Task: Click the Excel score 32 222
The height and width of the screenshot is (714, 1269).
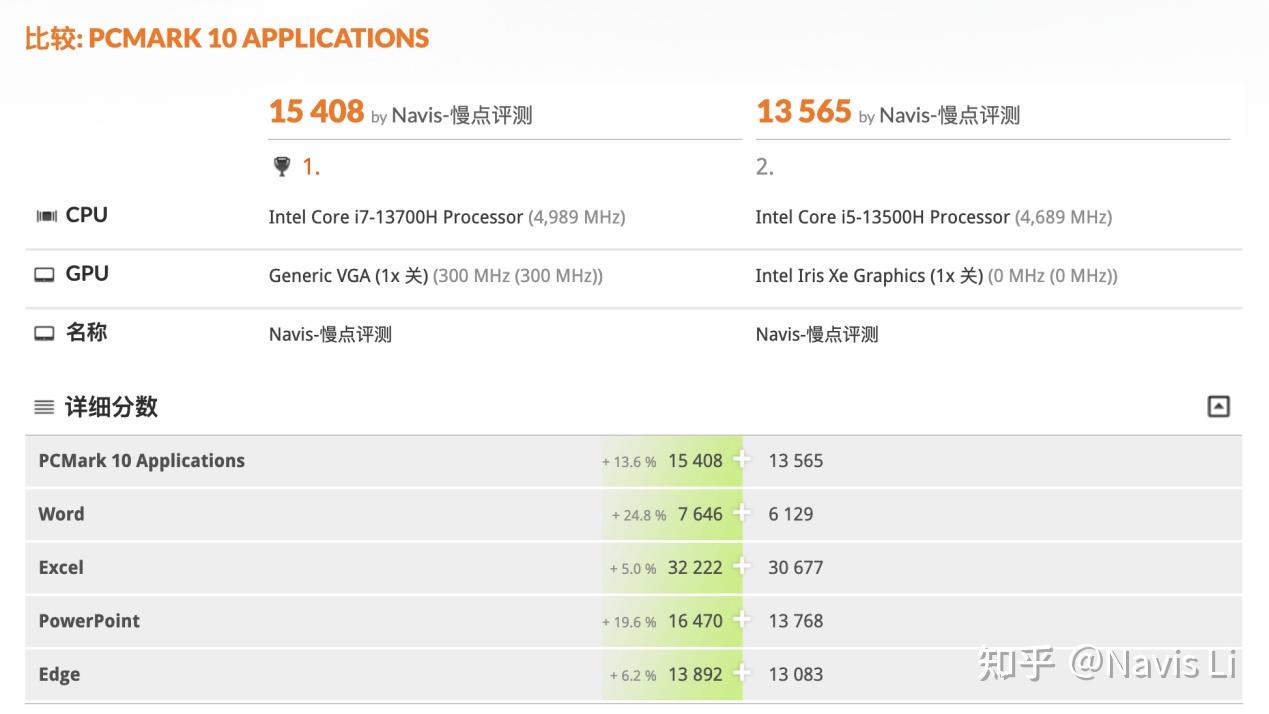Action: click(x=695, y=567)
